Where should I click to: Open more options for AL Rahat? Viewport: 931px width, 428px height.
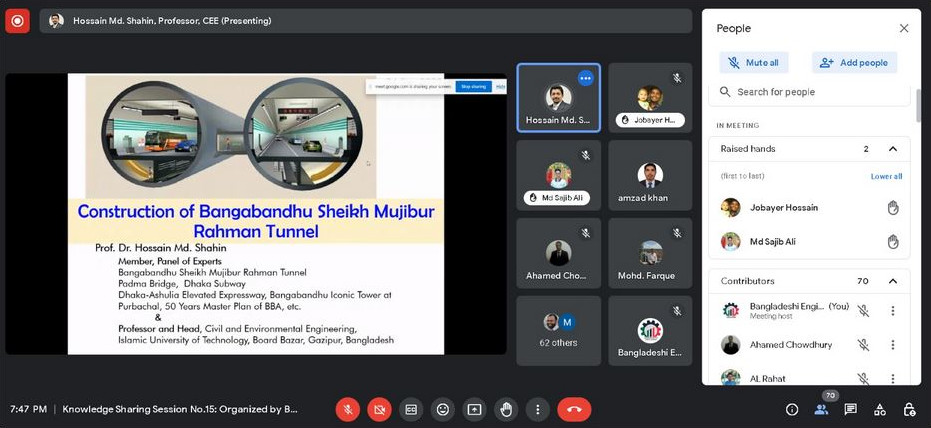(892, 378)
